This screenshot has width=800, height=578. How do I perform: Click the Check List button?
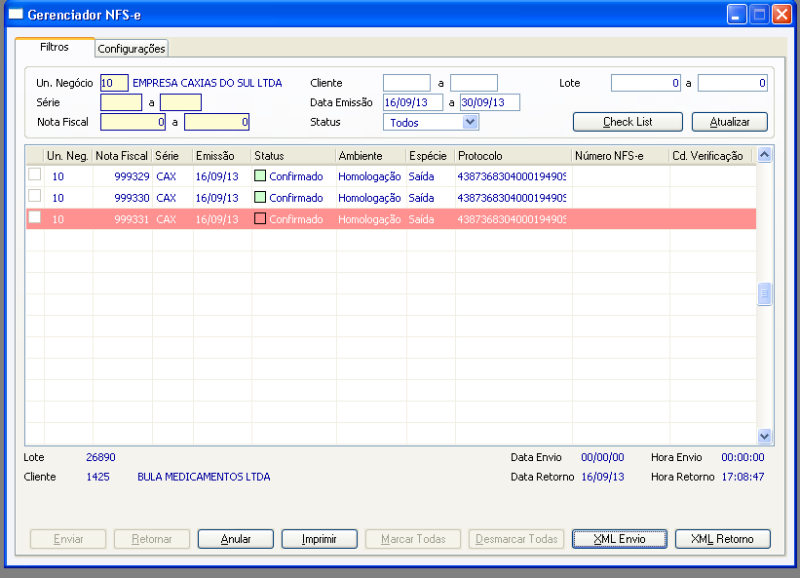pos(628,122)
